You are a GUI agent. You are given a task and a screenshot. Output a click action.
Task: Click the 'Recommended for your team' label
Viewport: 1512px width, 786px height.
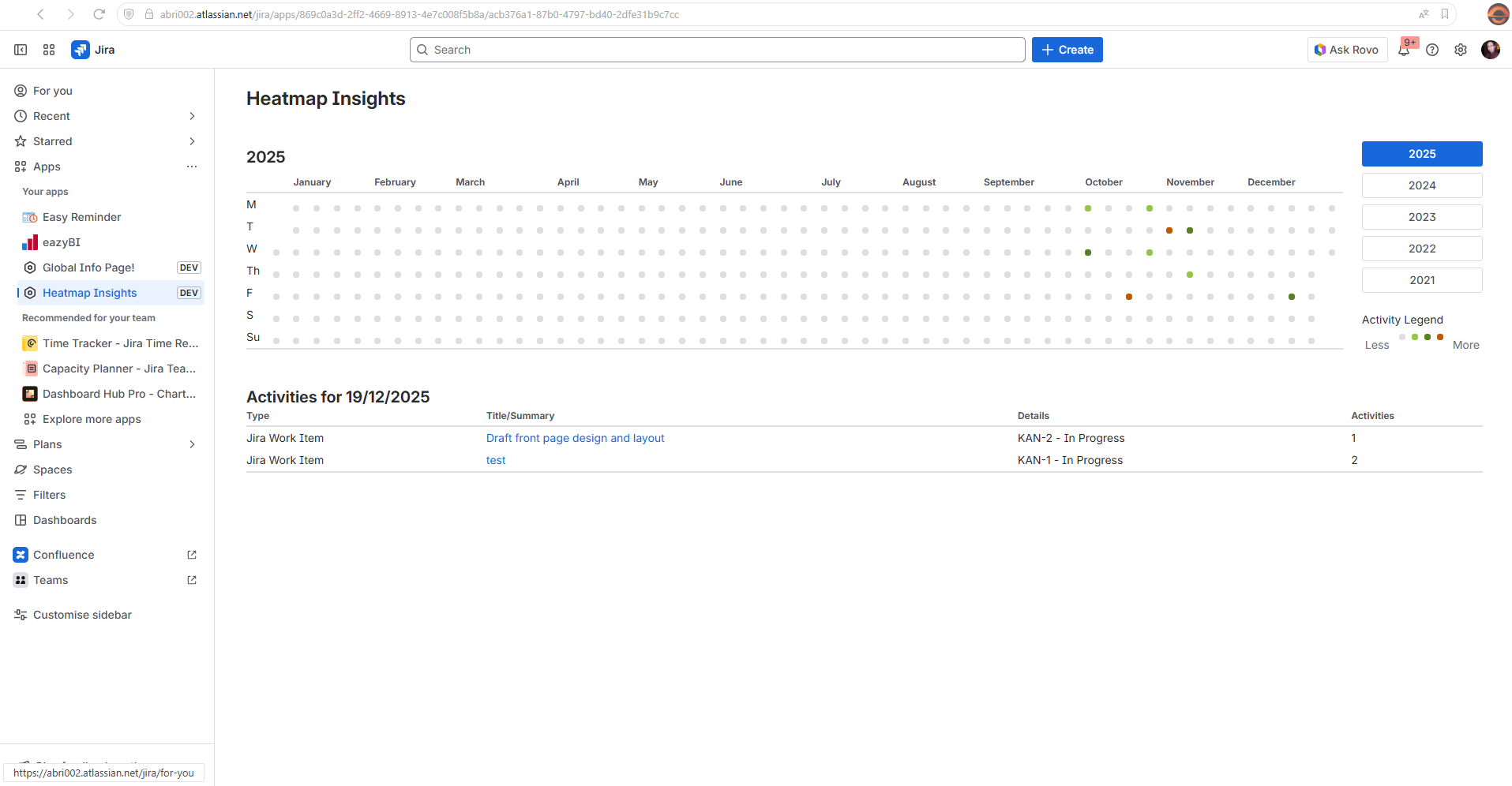(x=88, y=318)
